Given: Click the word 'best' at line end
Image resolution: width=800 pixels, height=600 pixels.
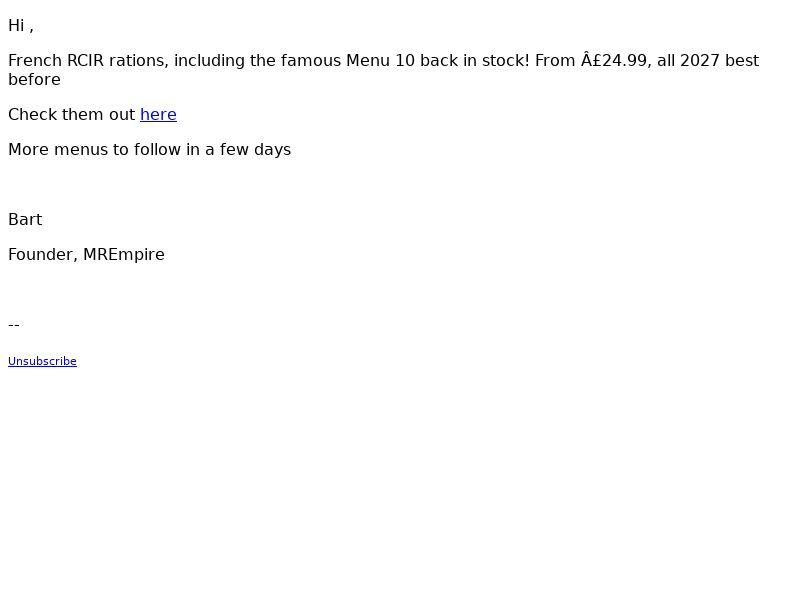Looking at the screenshot, I should pos(742,61).
